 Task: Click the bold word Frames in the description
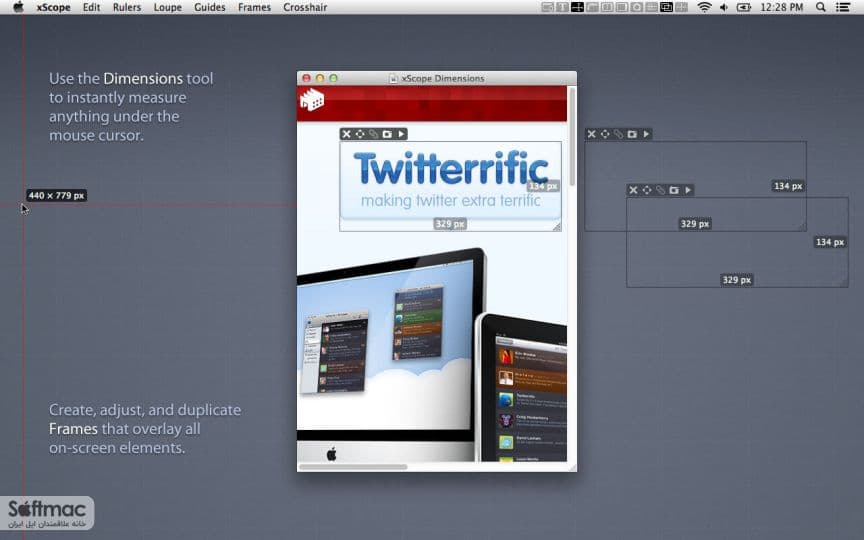tap(73, 429)
